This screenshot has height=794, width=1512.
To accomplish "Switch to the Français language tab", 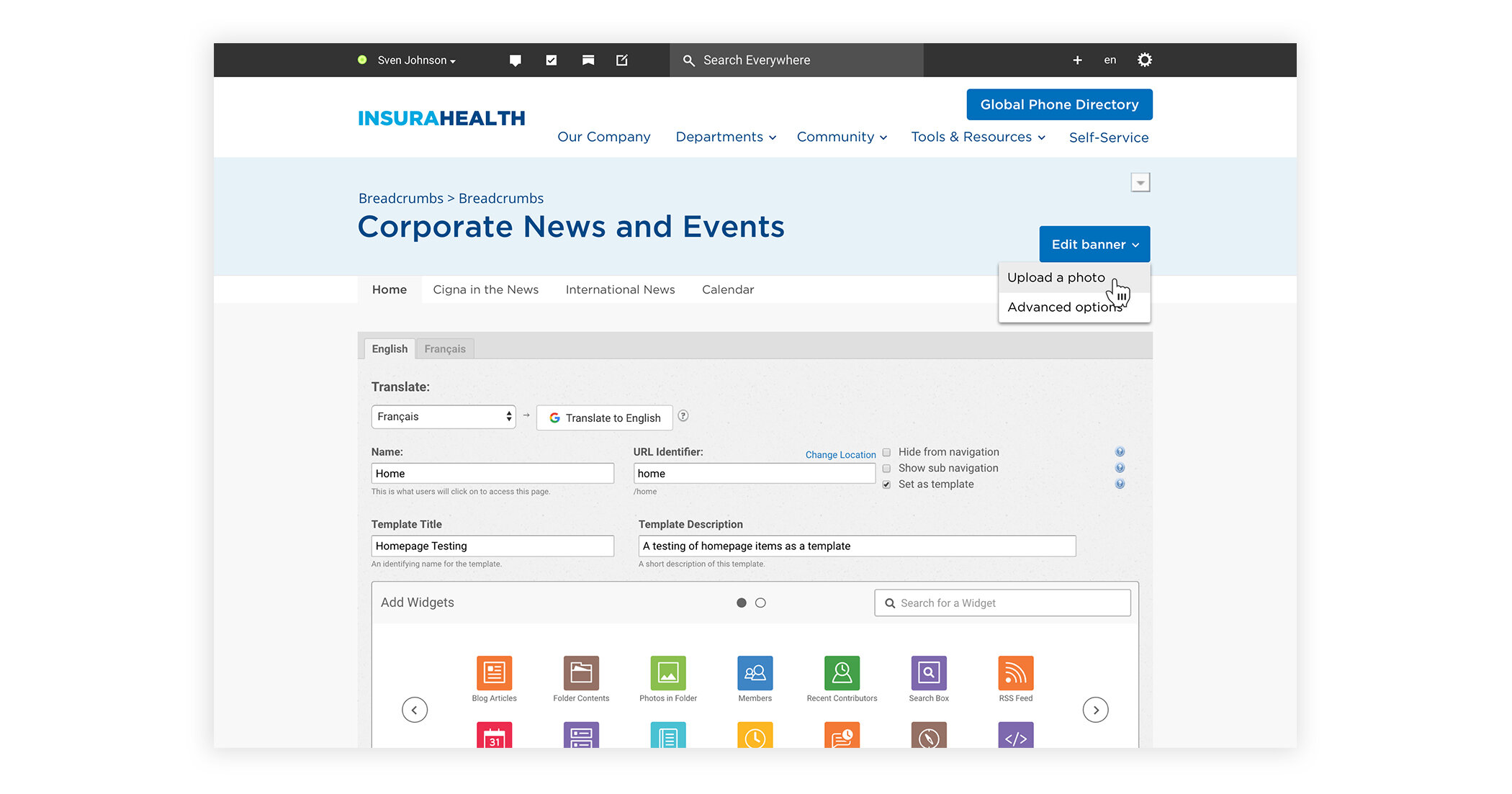I will click(x=445, y=349).
